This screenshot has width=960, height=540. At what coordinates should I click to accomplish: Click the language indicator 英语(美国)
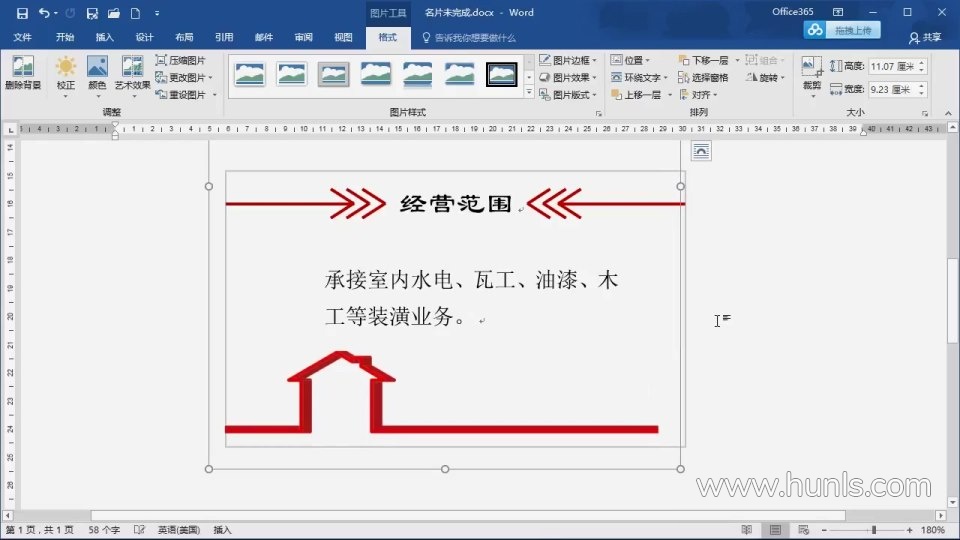[x=179, y=530]
